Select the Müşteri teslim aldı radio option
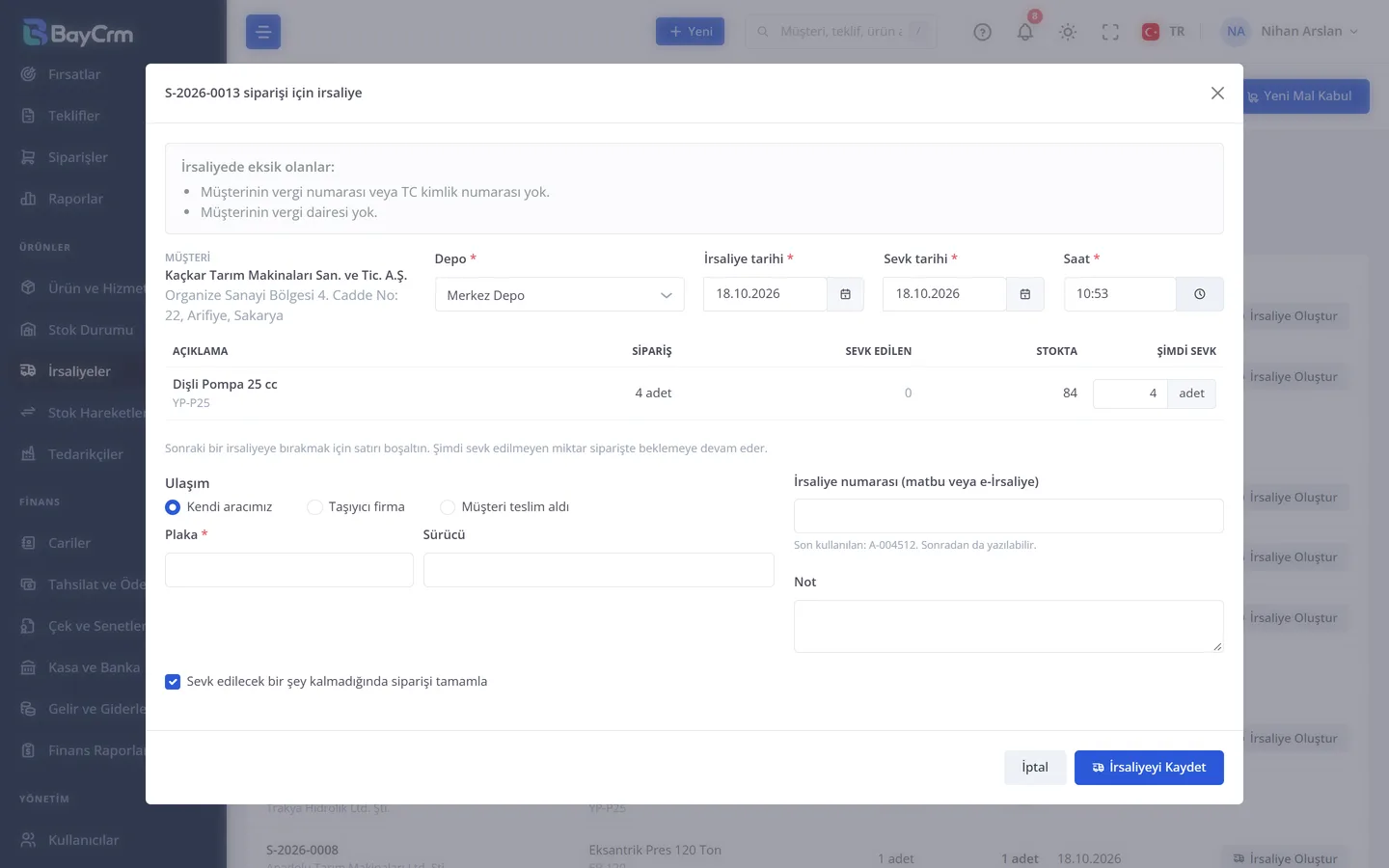 tap(448, 507)
